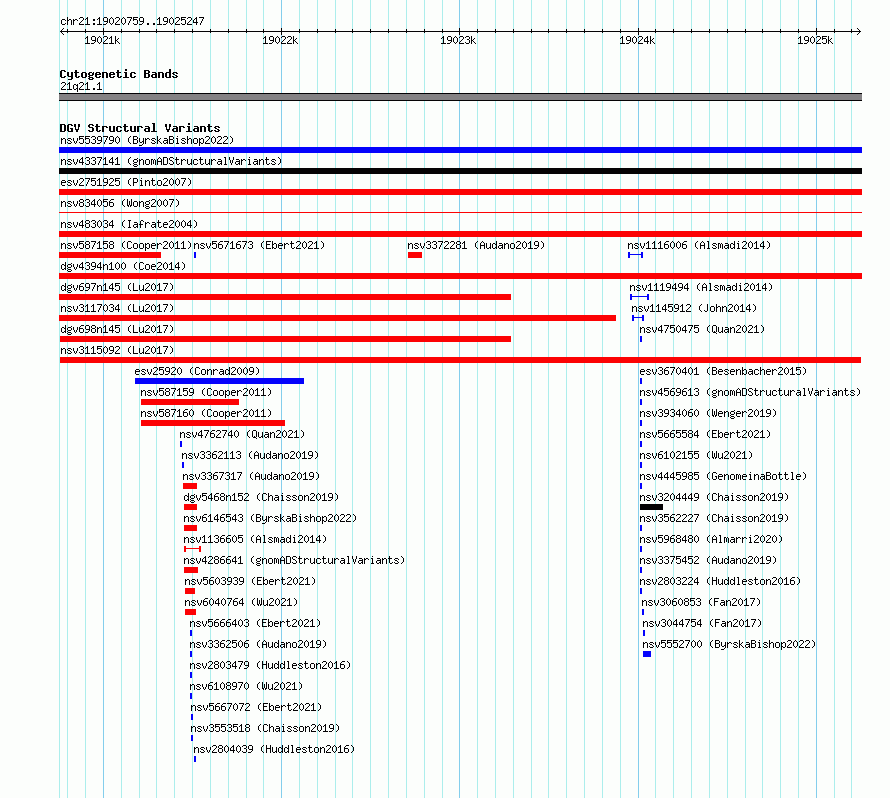
Task: Click the 19025k ruler position label
Action: [x=815, y=40]
